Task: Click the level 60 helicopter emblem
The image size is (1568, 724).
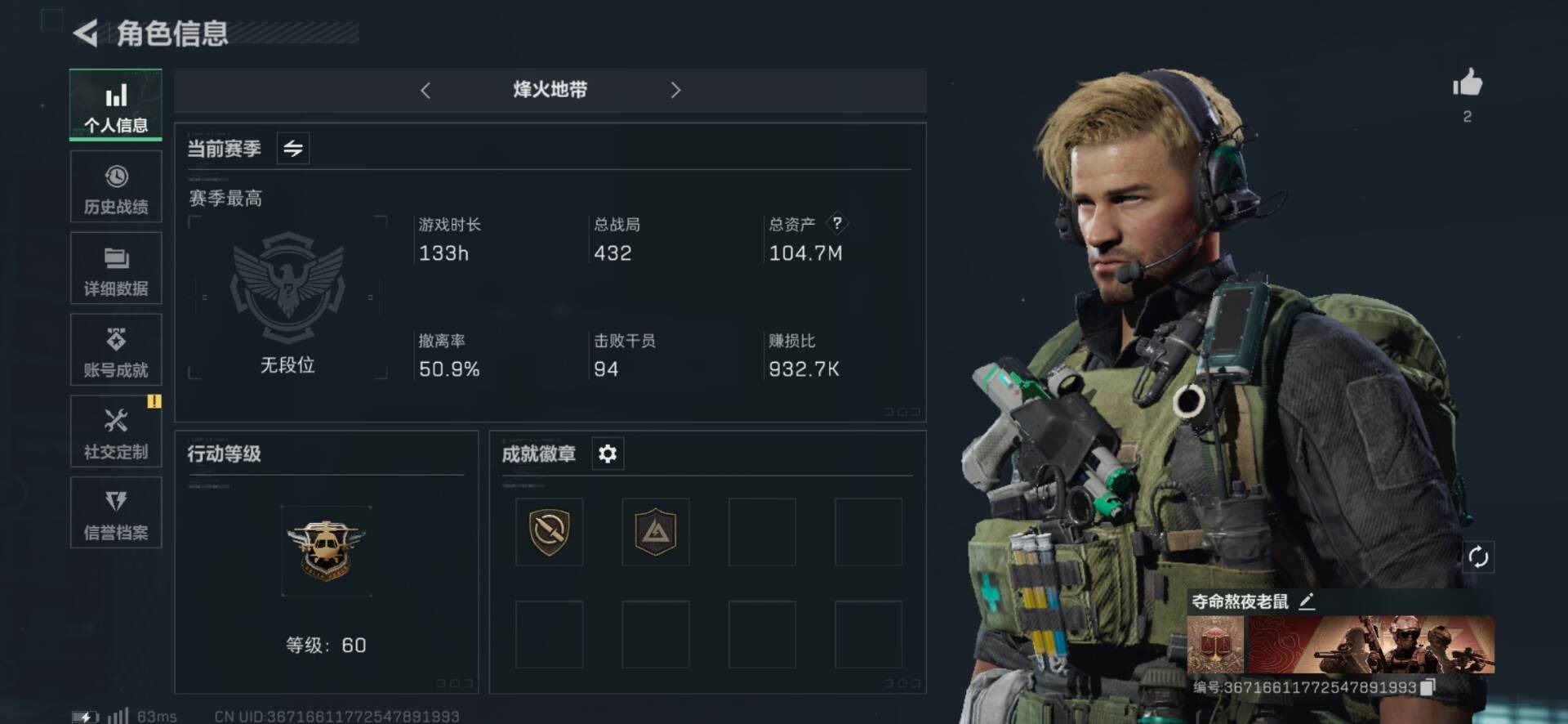Action: click(326, 550)
